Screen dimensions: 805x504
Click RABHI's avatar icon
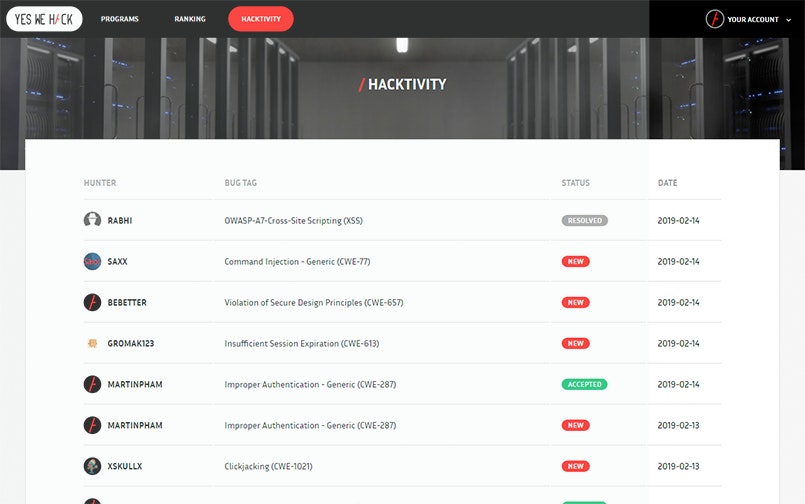pyautogui.click(x=92, y=220)
